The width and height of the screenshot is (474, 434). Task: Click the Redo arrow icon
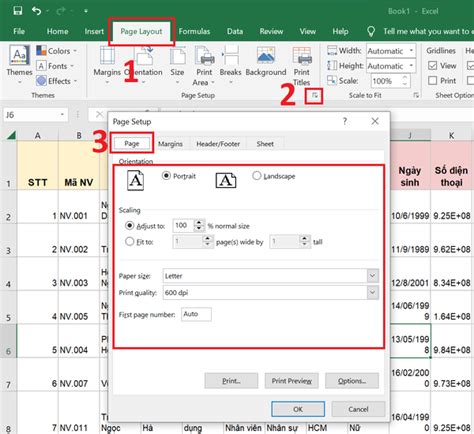pyautogui.click(x=61, y=11)
